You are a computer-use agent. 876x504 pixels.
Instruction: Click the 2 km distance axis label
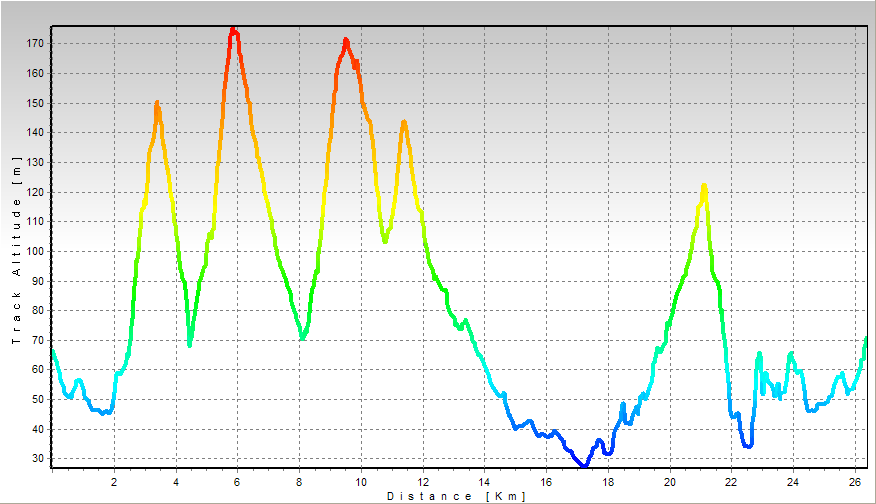tap(114, 482)
